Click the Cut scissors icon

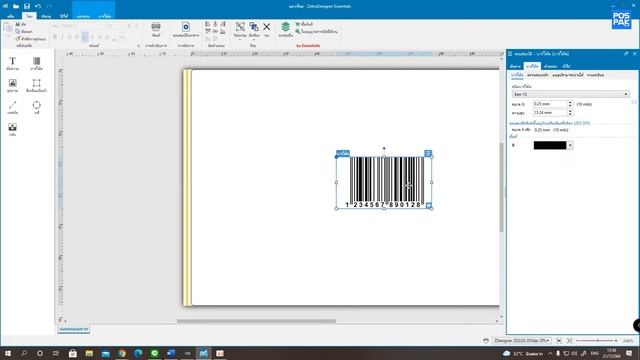tap(18, 24)
